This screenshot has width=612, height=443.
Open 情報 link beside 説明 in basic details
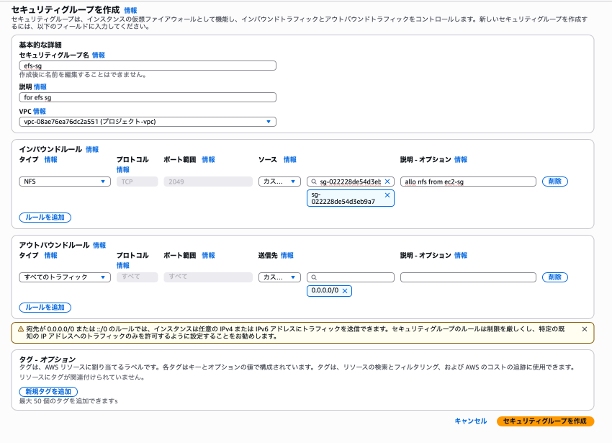click(40, 87)
